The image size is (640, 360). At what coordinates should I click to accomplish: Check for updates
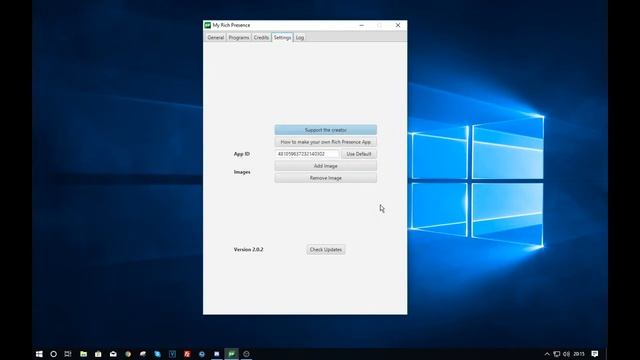click(326, 249)
